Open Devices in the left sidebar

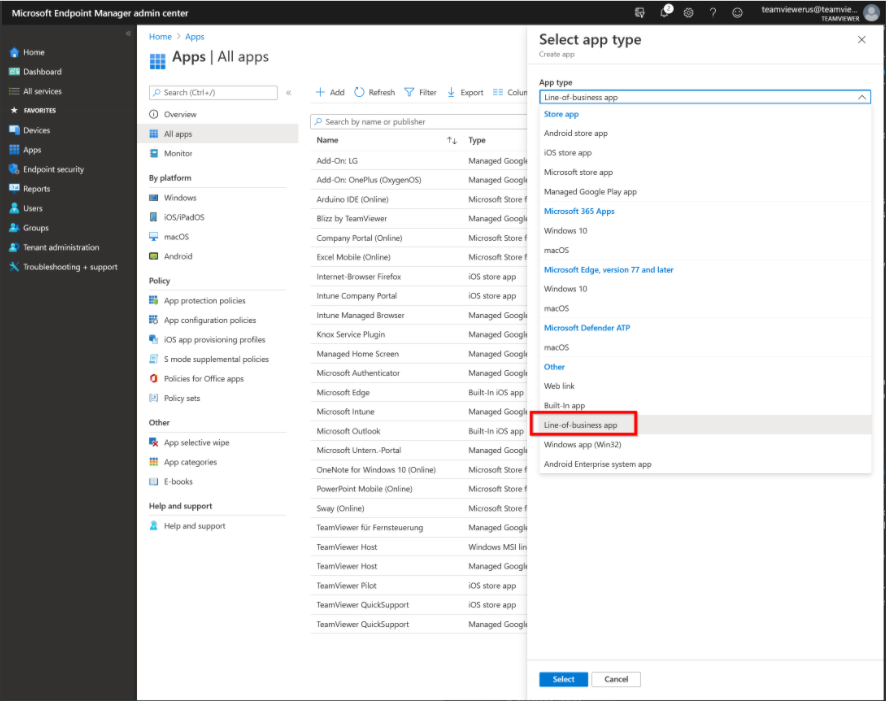[x=36, y=130]
